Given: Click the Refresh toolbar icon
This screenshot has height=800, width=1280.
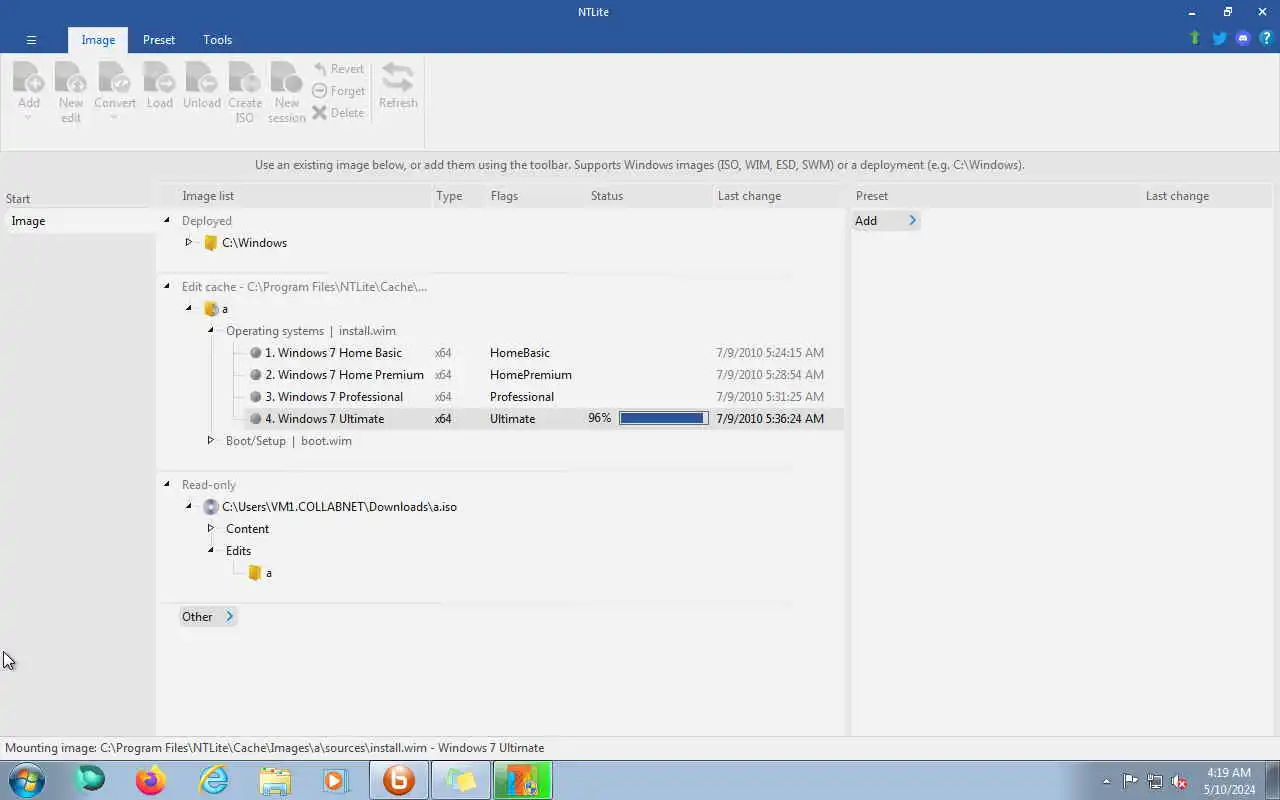Looking at the screenshot, I should 398,77.
